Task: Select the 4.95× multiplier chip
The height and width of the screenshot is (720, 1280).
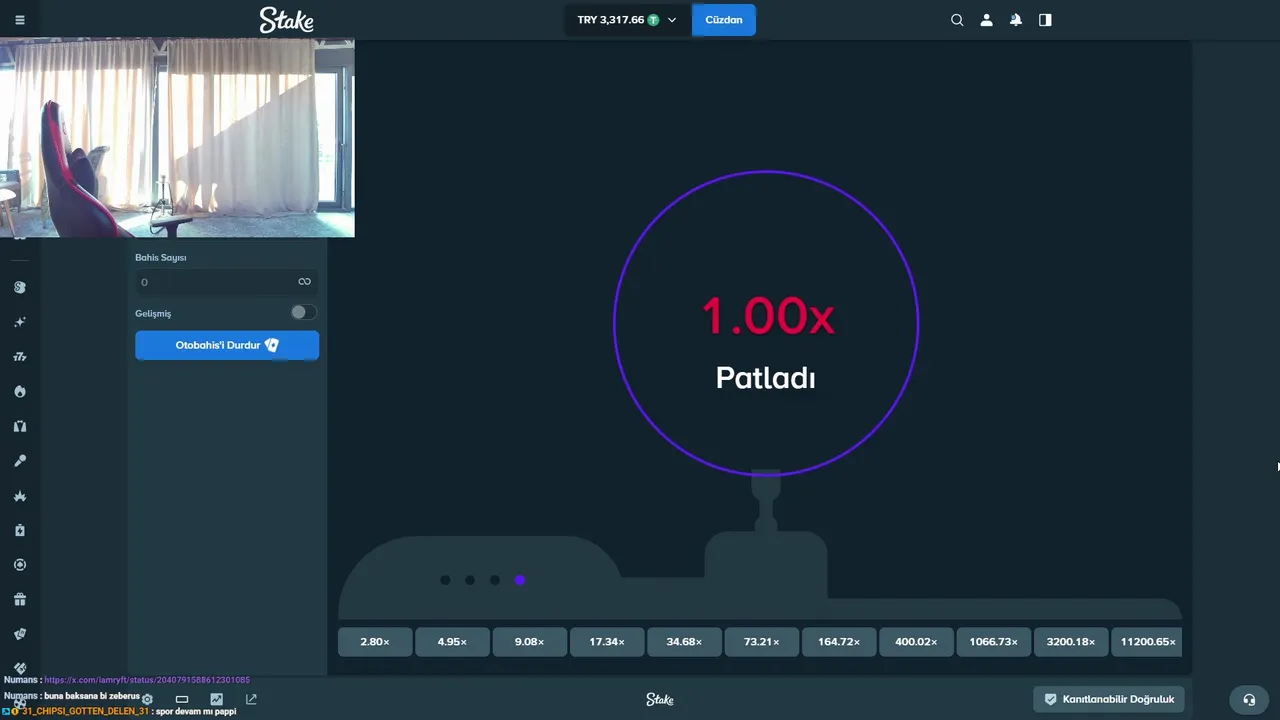Action: [452, 642]
